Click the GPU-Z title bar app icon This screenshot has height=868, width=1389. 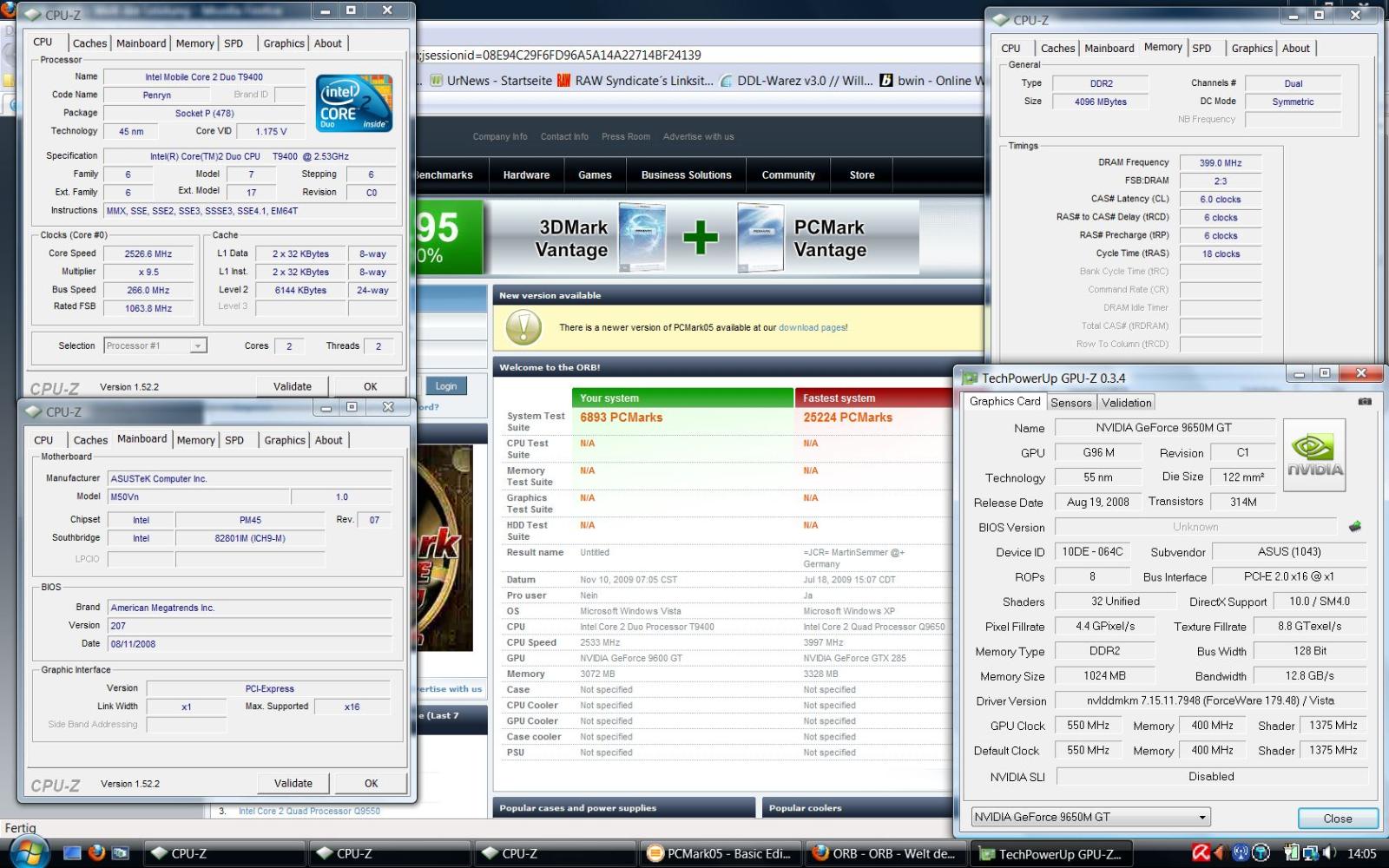[969, 378]
